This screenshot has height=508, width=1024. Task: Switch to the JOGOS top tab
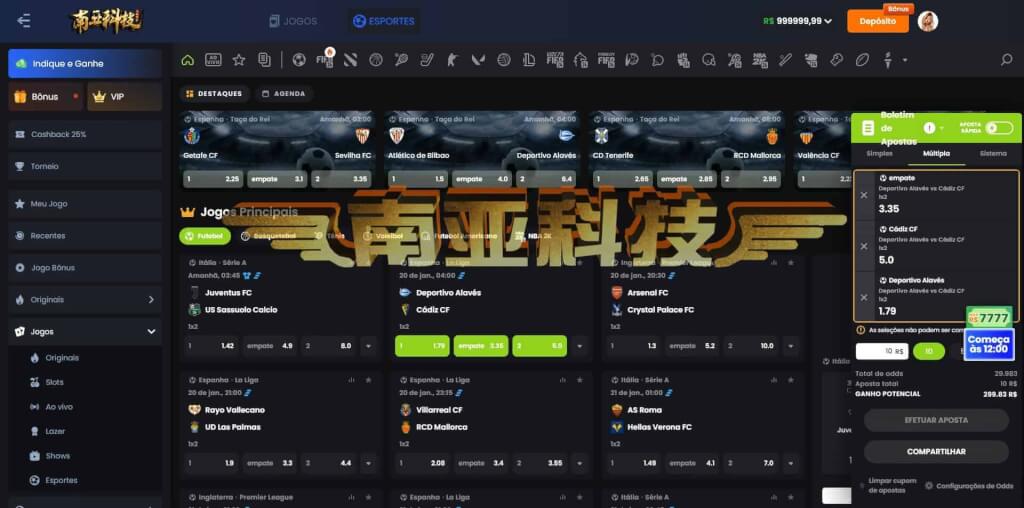293,21
